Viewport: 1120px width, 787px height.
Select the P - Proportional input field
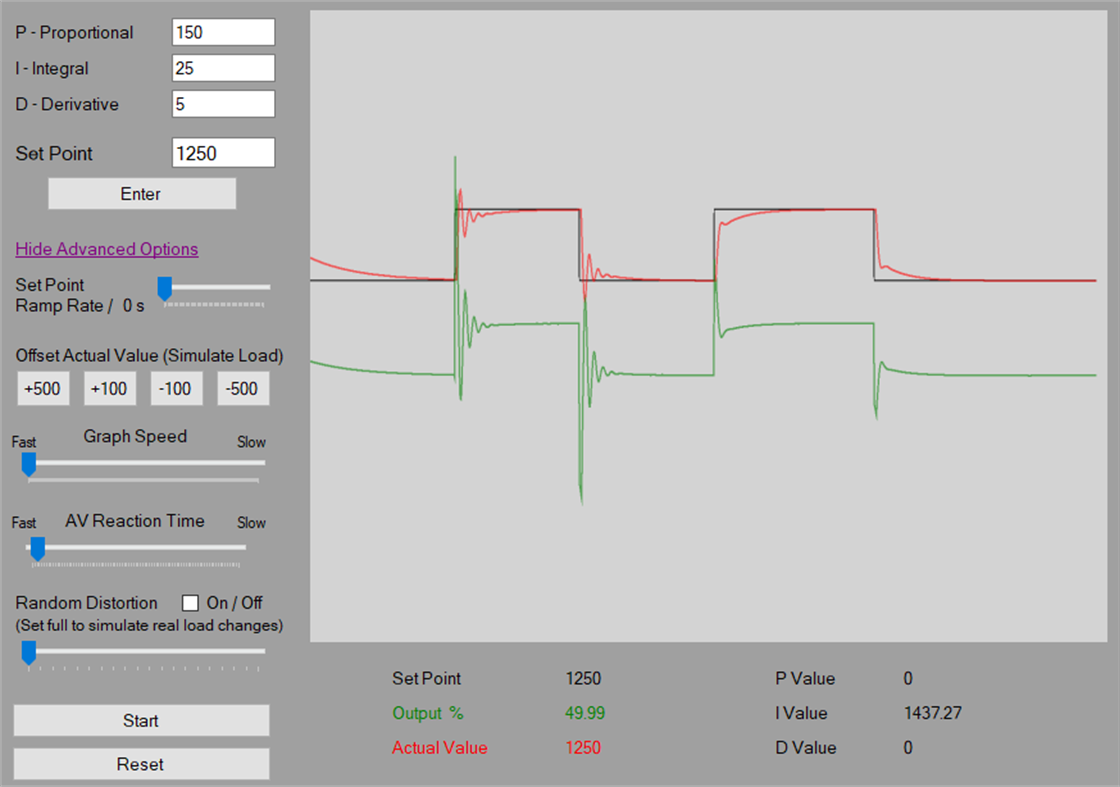[x=222, y=31]
